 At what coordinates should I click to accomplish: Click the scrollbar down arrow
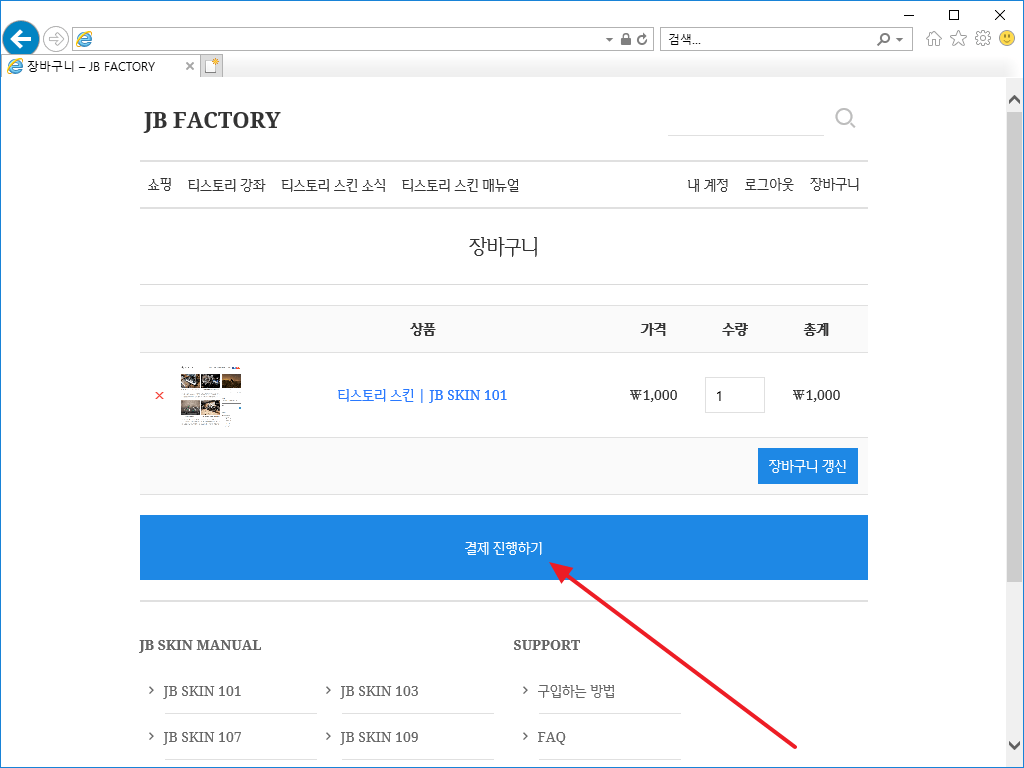[1014, 745]
